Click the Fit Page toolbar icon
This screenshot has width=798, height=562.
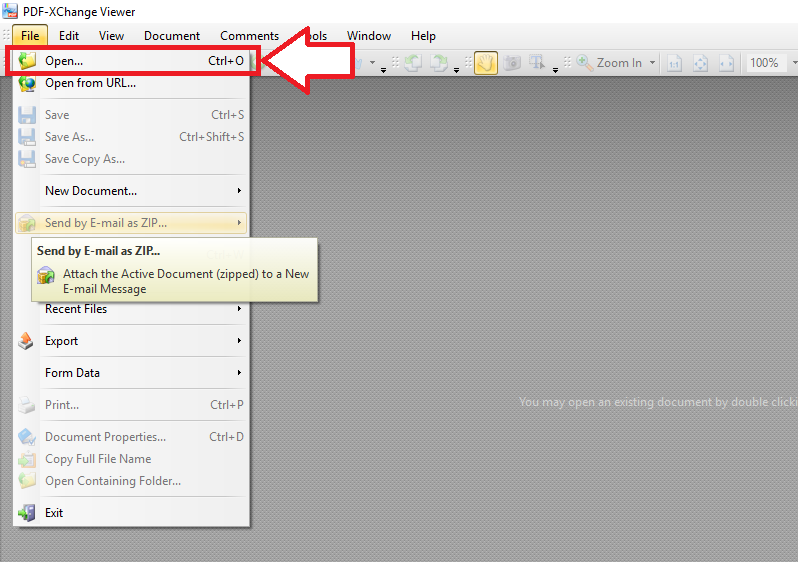coord(701,63)
